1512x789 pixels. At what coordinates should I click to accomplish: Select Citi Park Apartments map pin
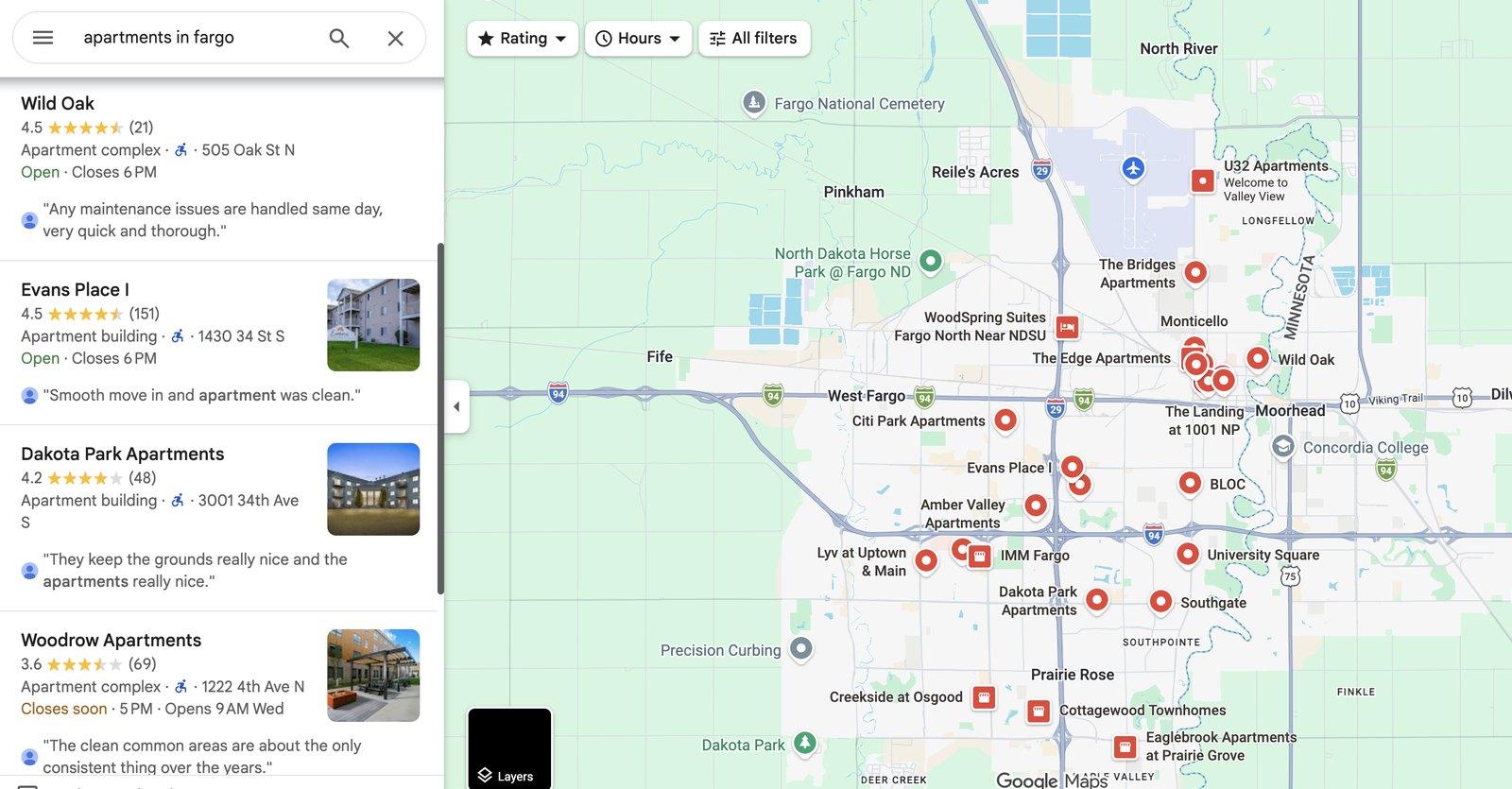1005,420
